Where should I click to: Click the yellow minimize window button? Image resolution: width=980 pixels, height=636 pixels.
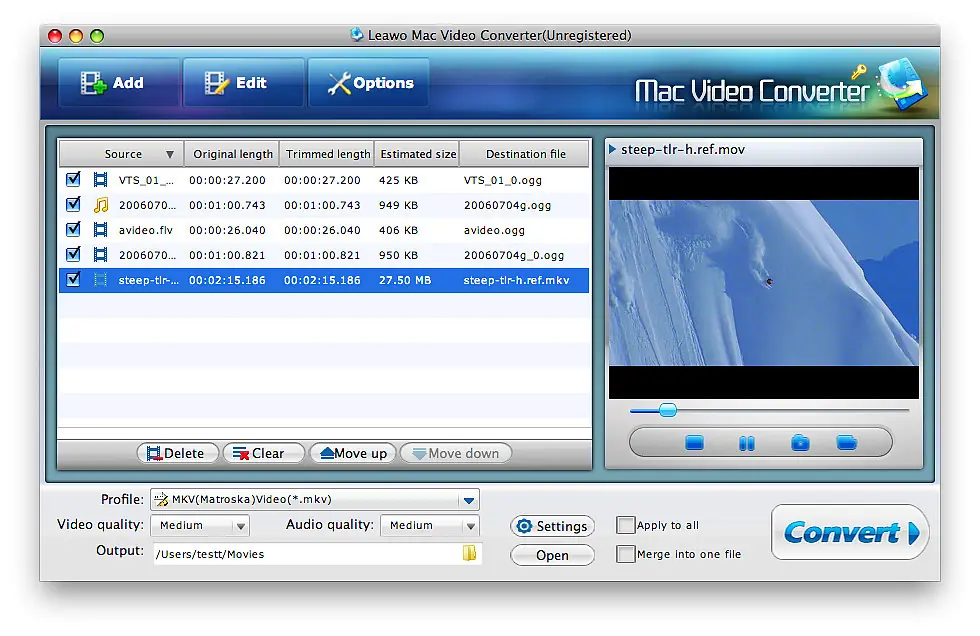tap(76, 36)
